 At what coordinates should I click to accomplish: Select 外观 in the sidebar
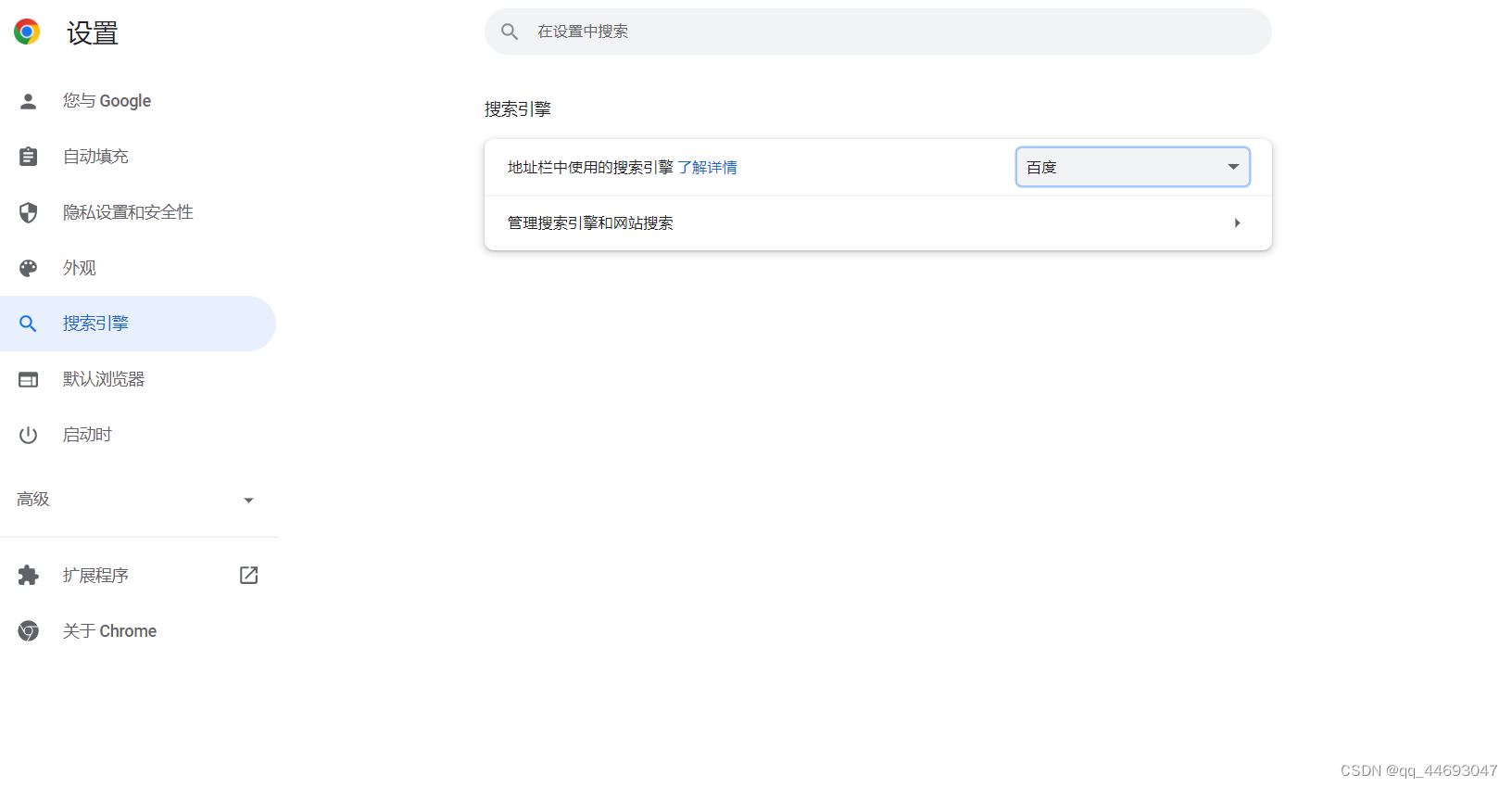[x=80, y=268]
